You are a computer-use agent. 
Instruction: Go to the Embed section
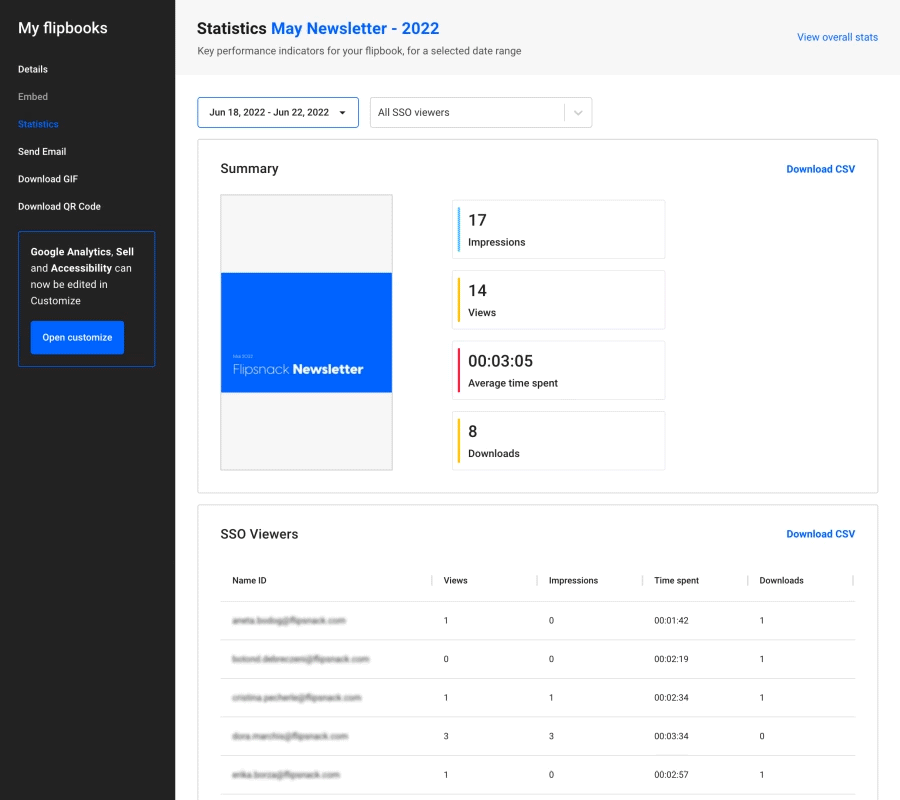32,96
